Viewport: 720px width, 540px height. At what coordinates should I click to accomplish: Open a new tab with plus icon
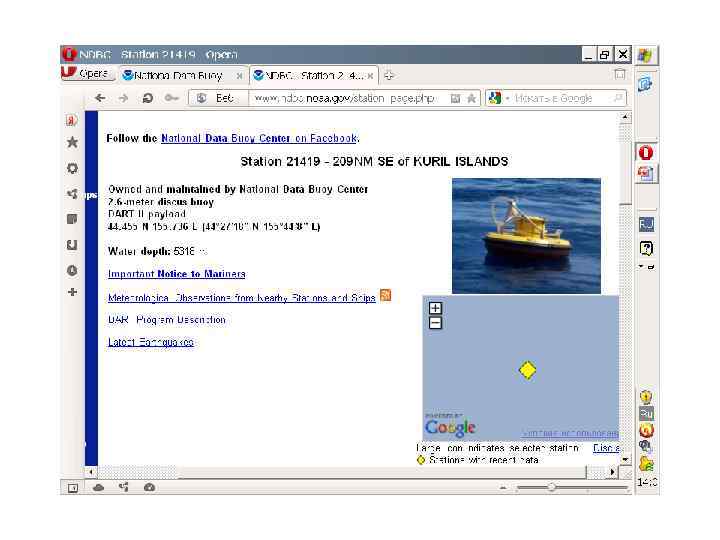coord(389,75)
